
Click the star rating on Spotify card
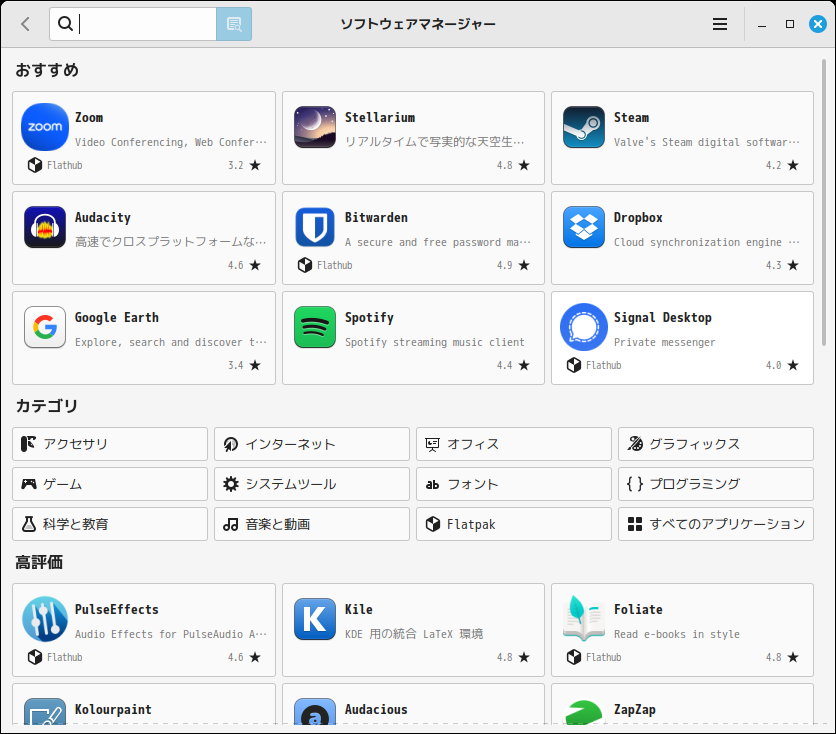pyautogui.click(x=513, y=365)
